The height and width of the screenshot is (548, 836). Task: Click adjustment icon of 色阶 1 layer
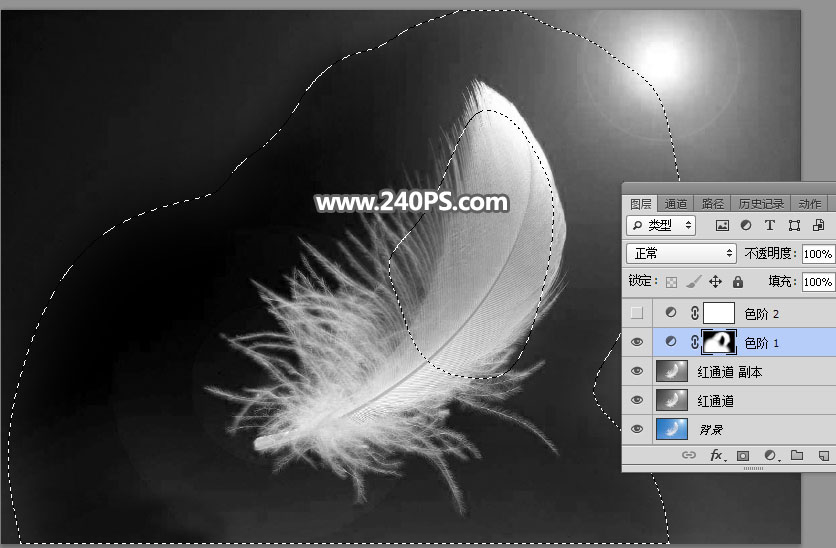pos(671,342)
